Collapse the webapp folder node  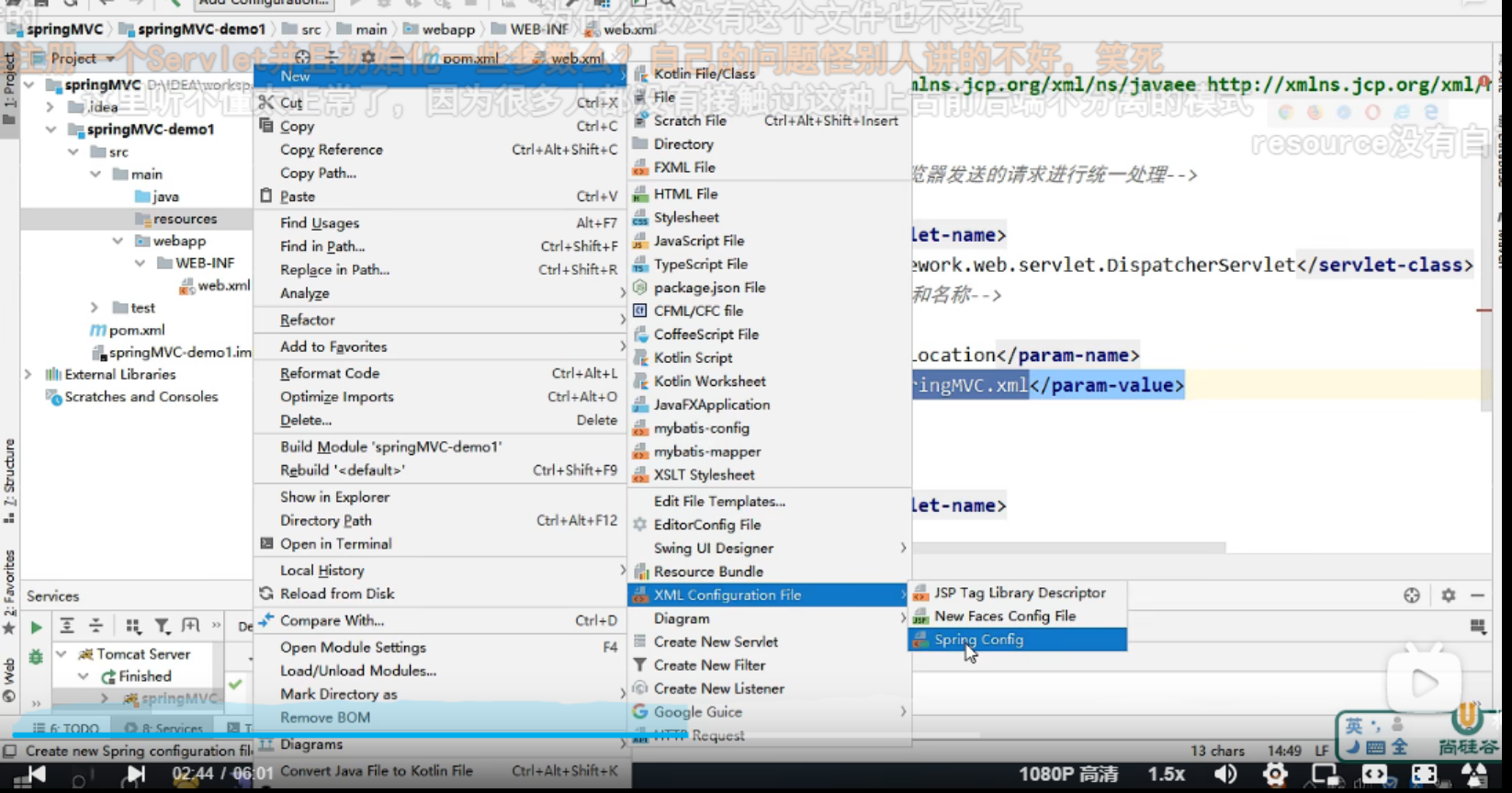[x=118, y=241]
